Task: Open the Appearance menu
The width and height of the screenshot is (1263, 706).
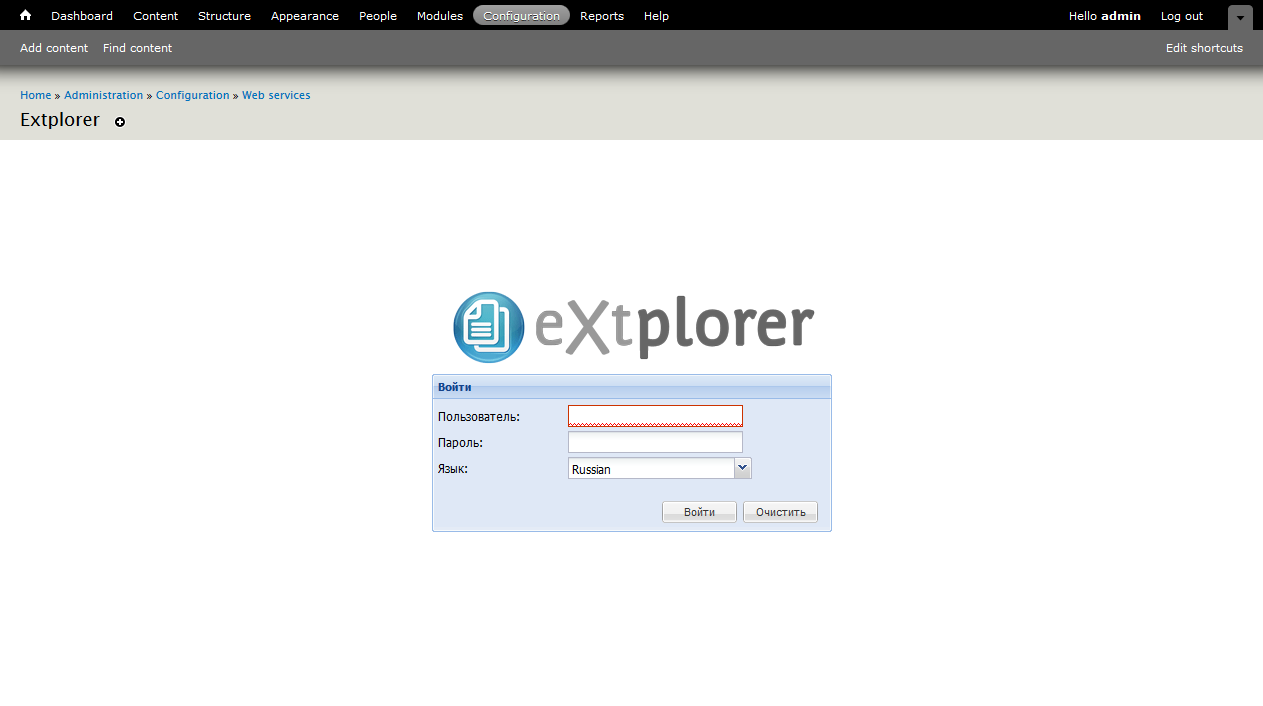Action: click(304, 15)
